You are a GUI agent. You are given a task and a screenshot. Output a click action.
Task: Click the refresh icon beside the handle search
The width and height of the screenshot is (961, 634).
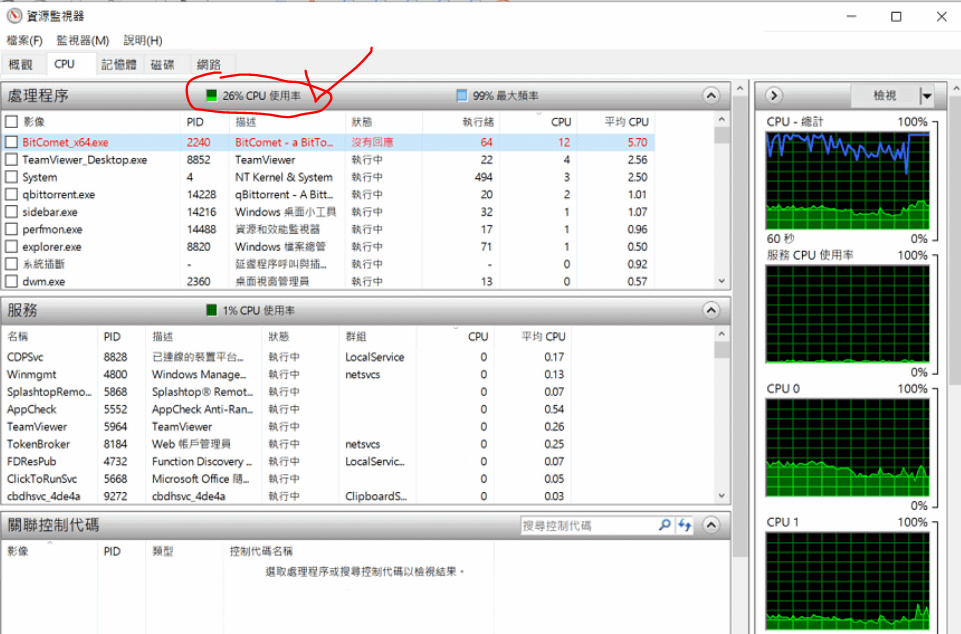(685, 525)
